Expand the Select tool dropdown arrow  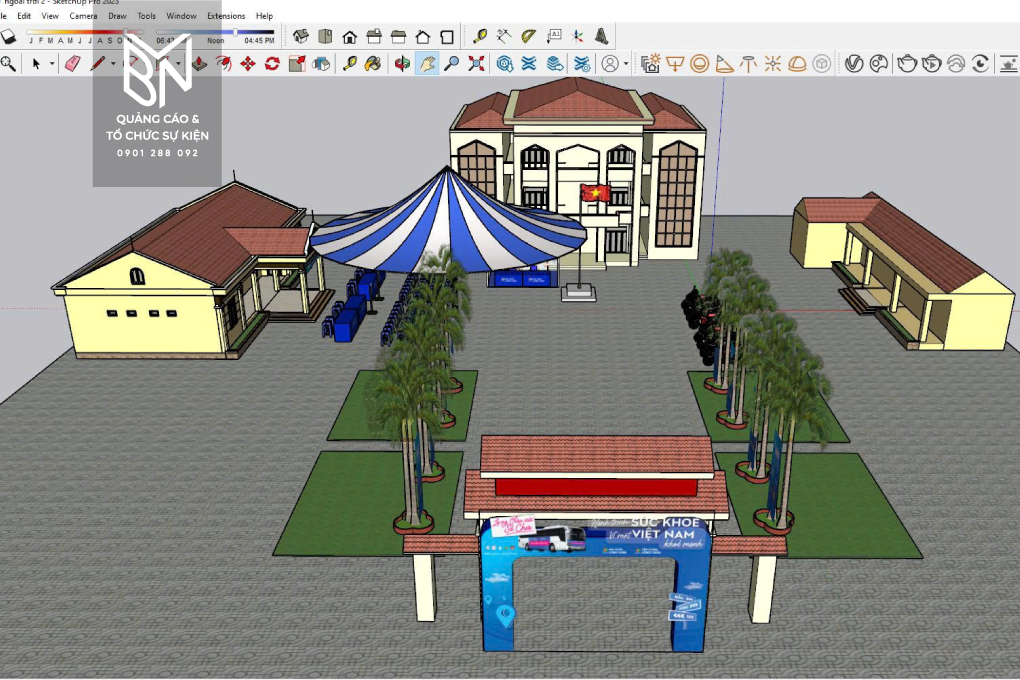[52, 64]
